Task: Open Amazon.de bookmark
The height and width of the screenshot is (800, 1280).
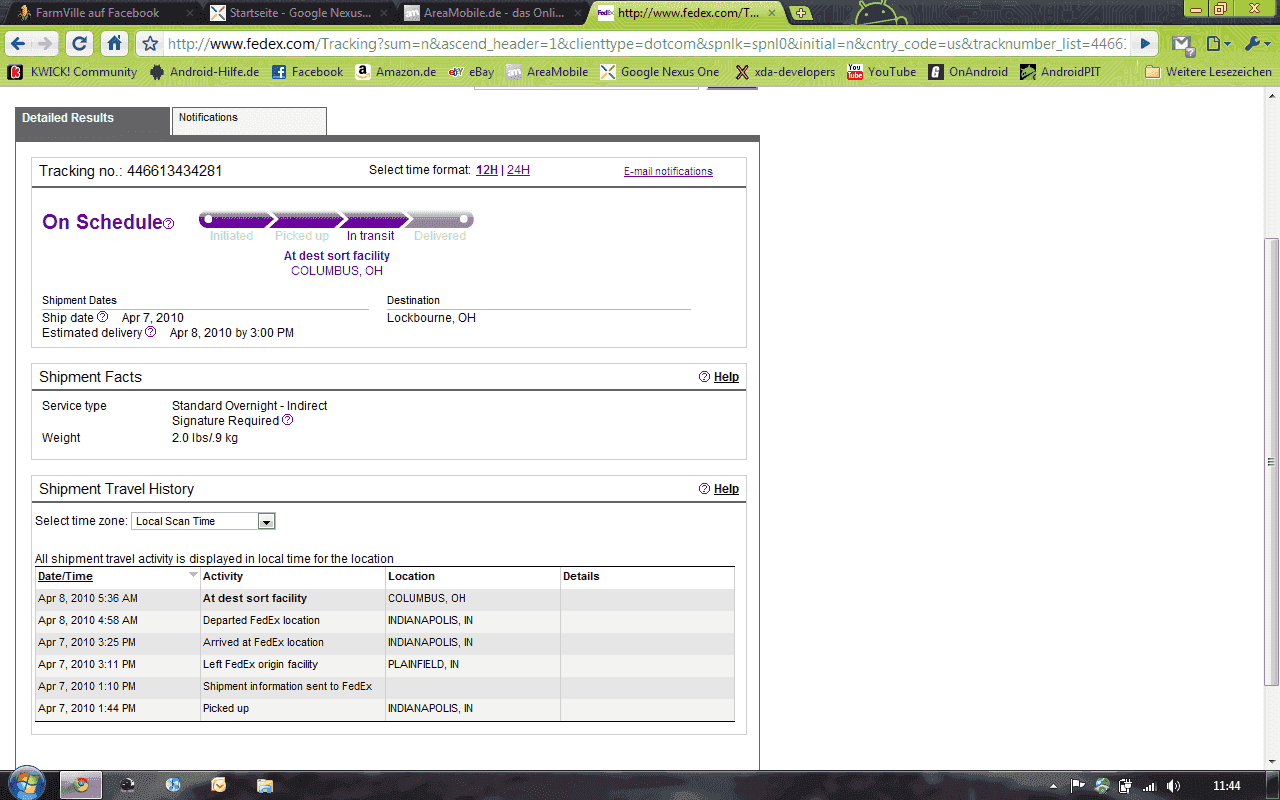Action: point(396,72)
